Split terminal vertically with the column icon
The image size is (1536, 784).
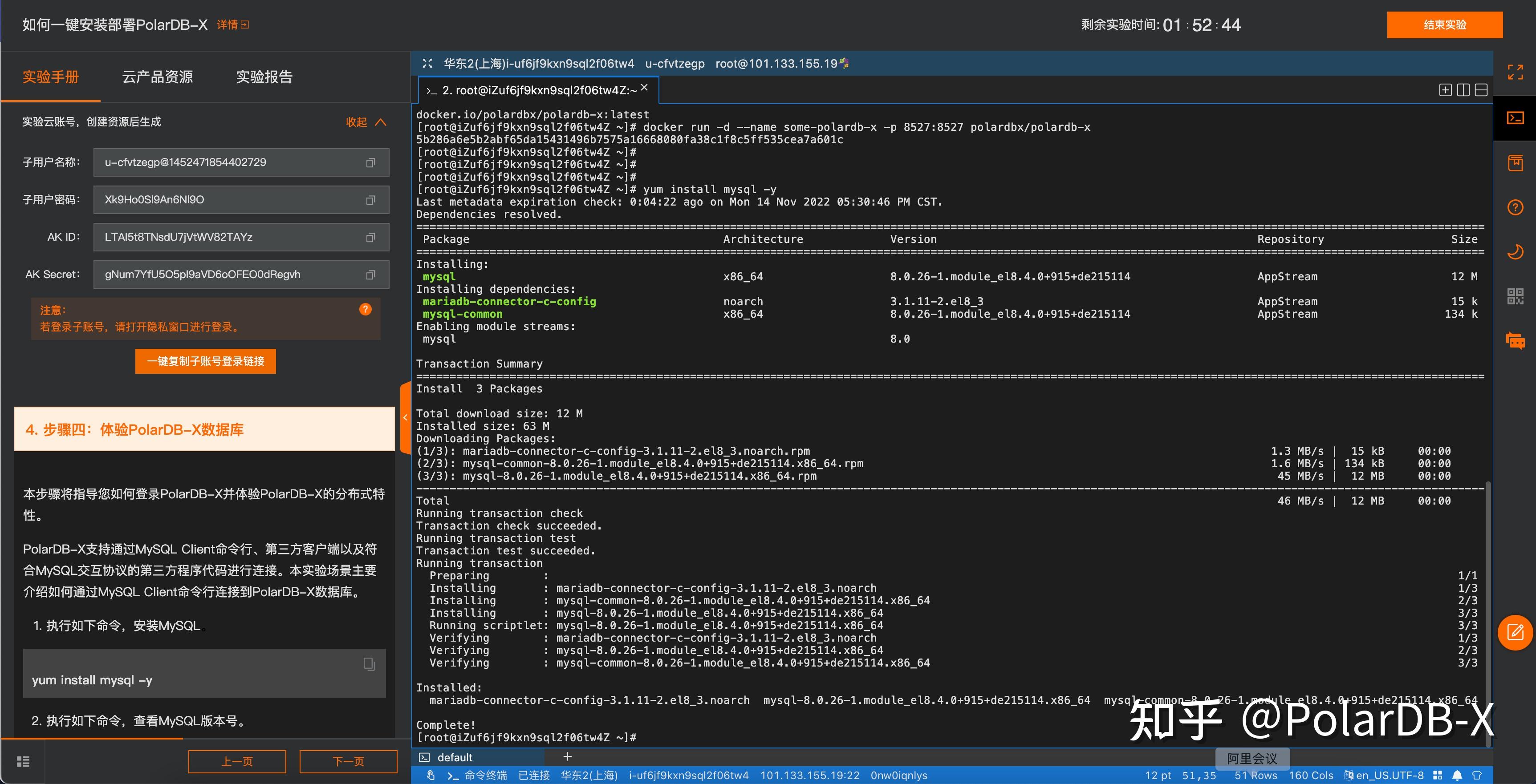tap(1463, 90)
